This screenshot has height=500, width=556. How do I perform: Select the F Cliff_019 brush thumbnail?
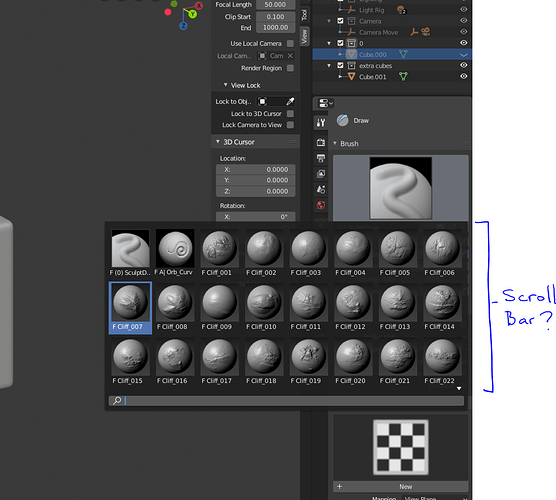pos(308,361)
